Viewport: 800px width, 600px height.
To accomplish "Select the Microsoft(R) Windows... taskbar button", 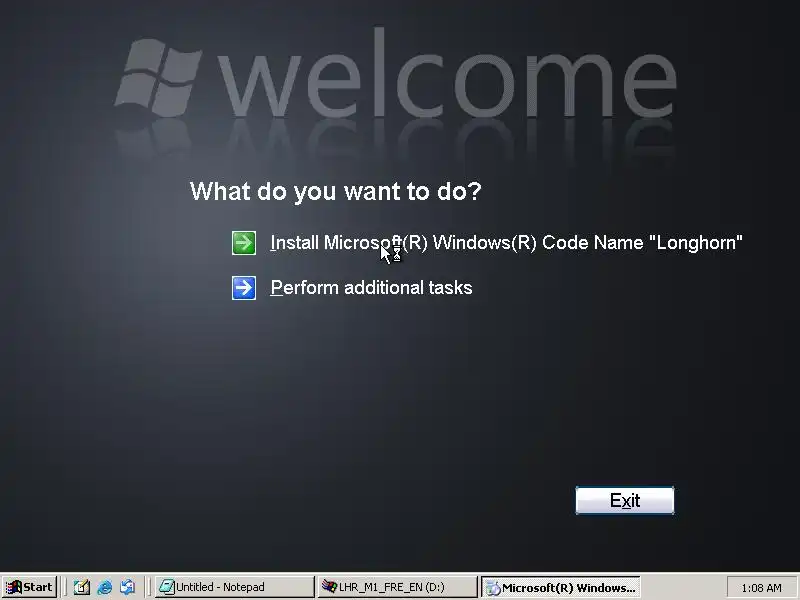I will click(x=560, y=587).
